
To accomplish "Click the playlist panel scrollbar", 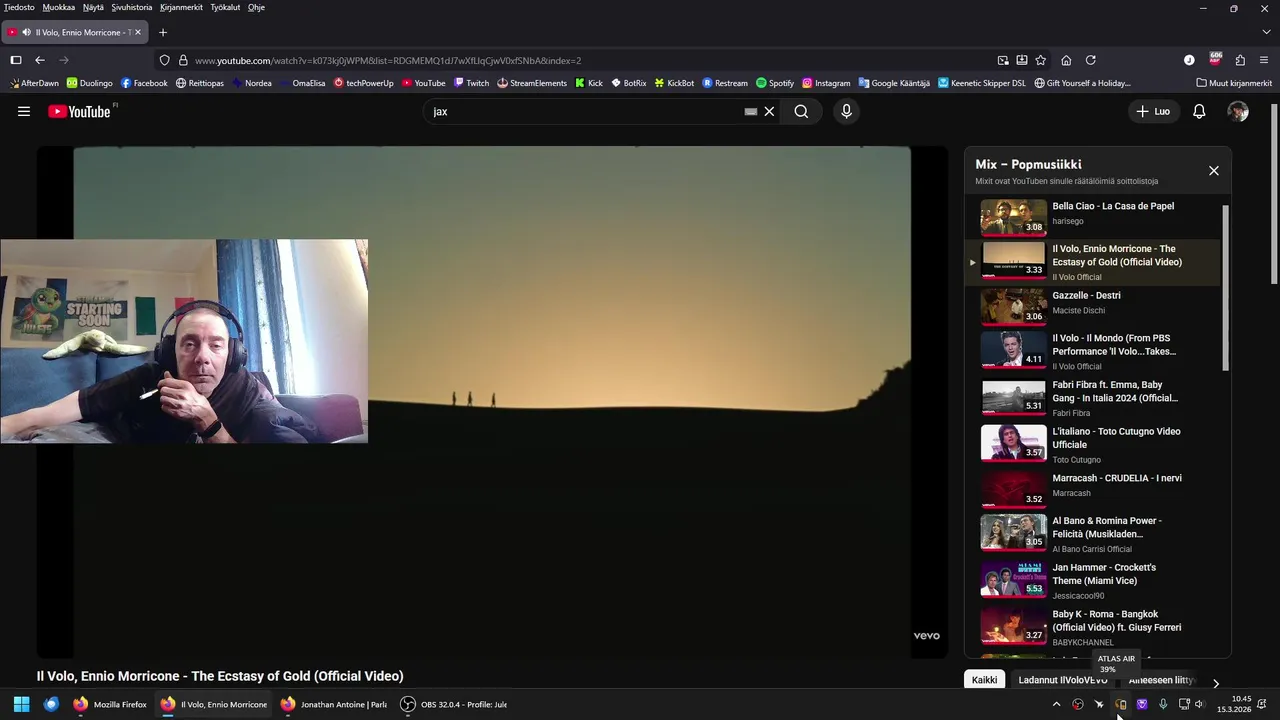I will click(x=1226, y=288).
